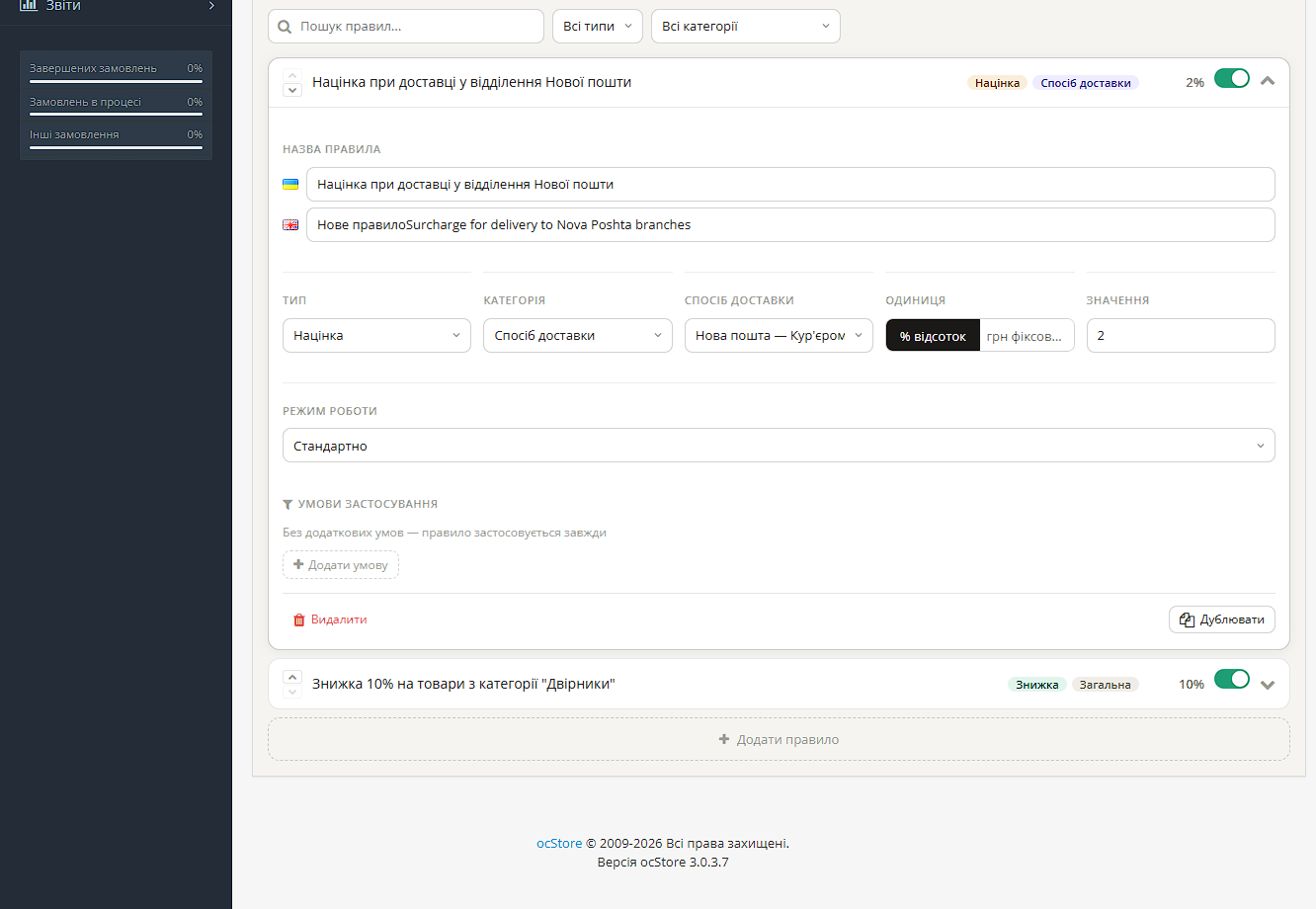This screenshot has height=909, width=1316.
Task: Click the 10% value in second rule
Action: tap(1192, 685)
